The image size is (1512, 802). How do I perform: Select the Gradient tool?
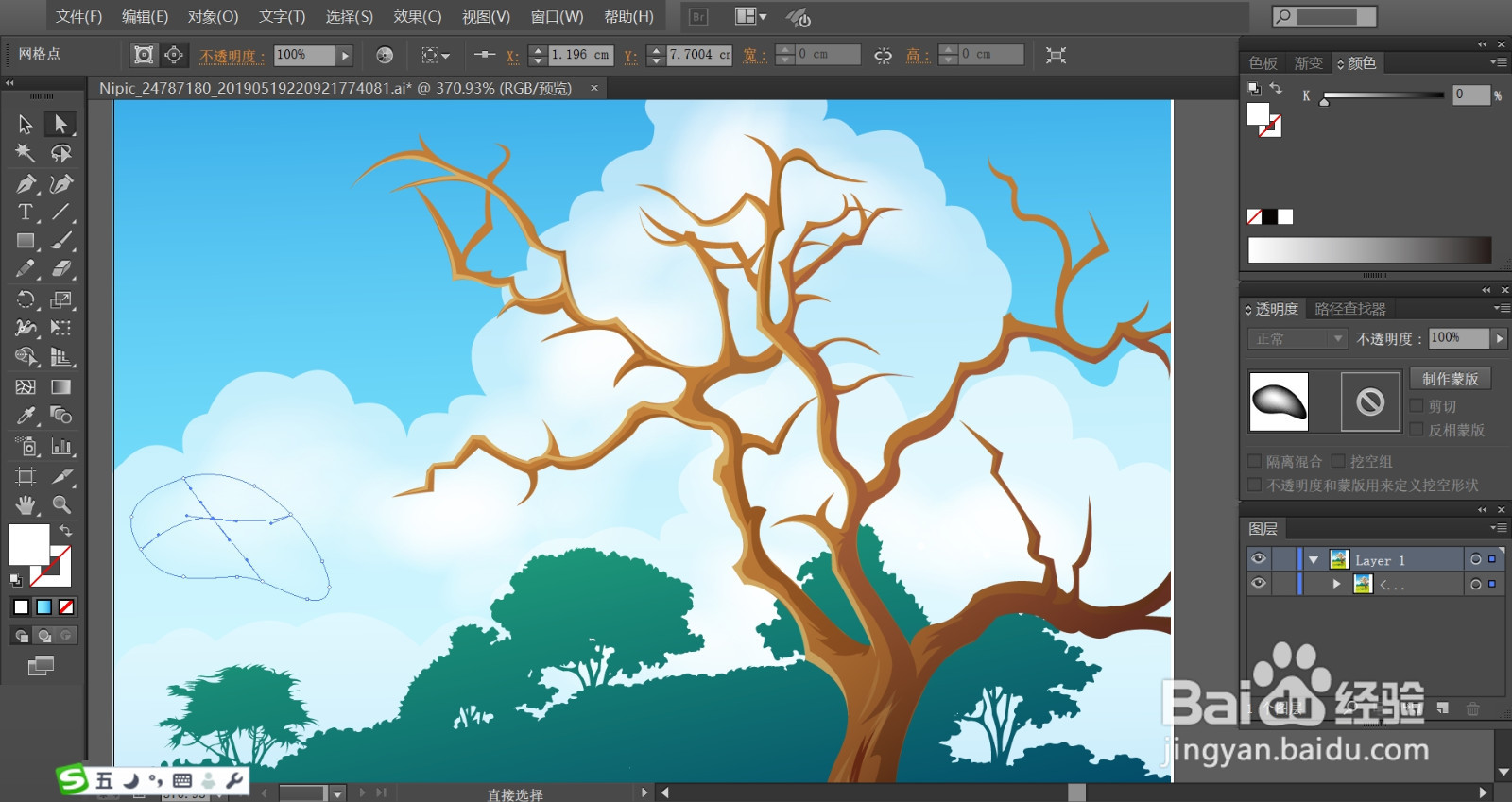point(60,386)
